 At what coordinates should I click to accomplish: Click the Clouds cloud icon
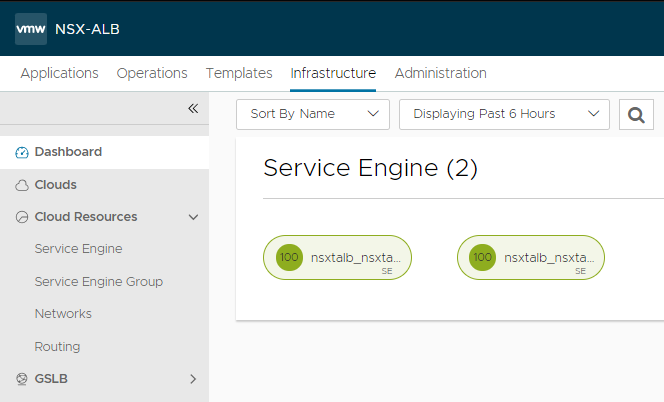[22, 185]
